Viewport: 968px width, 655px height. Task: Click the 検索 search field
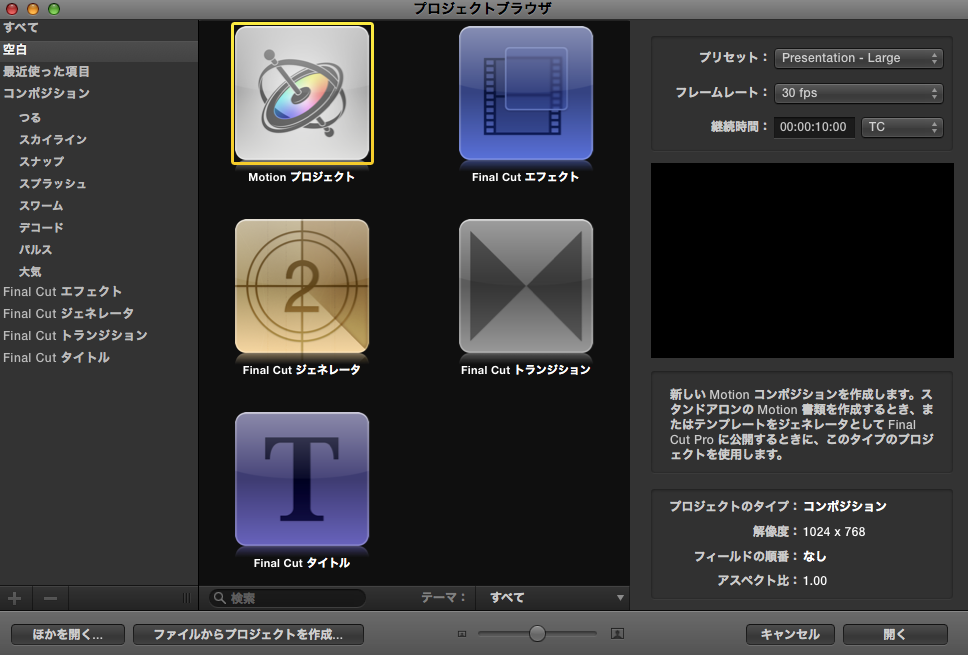tap(288, 598)
